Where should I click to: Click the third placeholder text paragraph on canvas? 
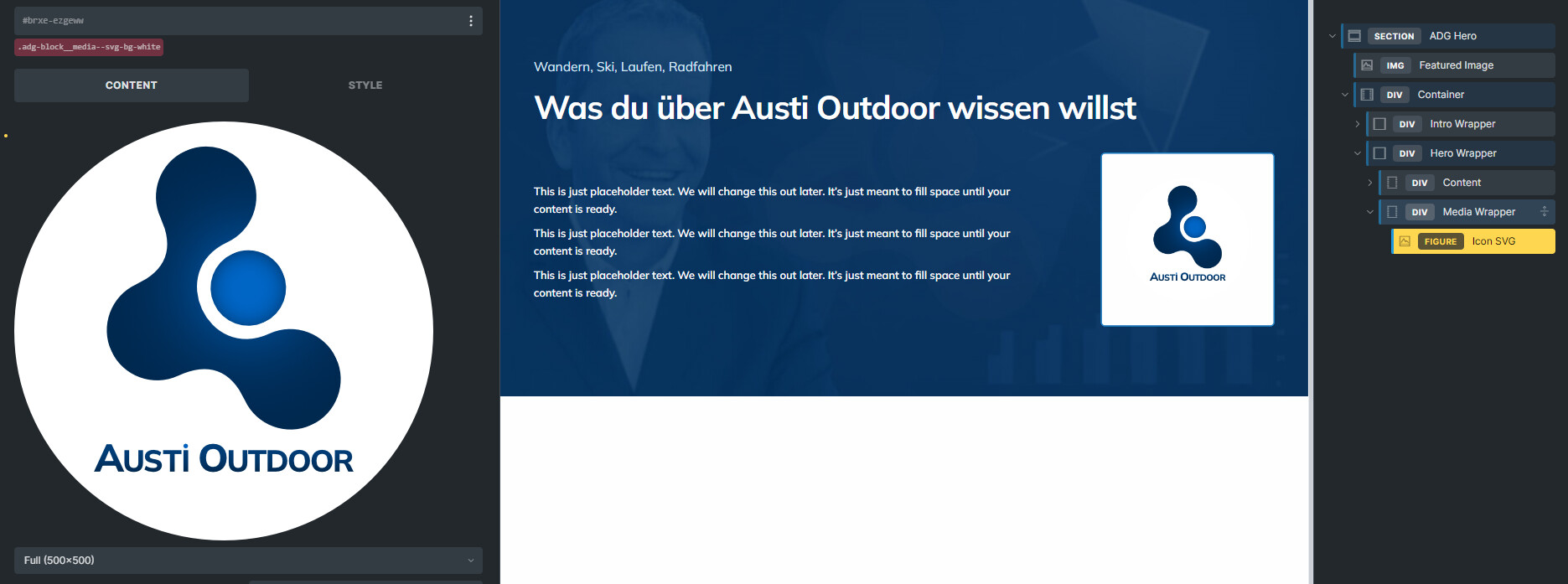tap(772, 284)
